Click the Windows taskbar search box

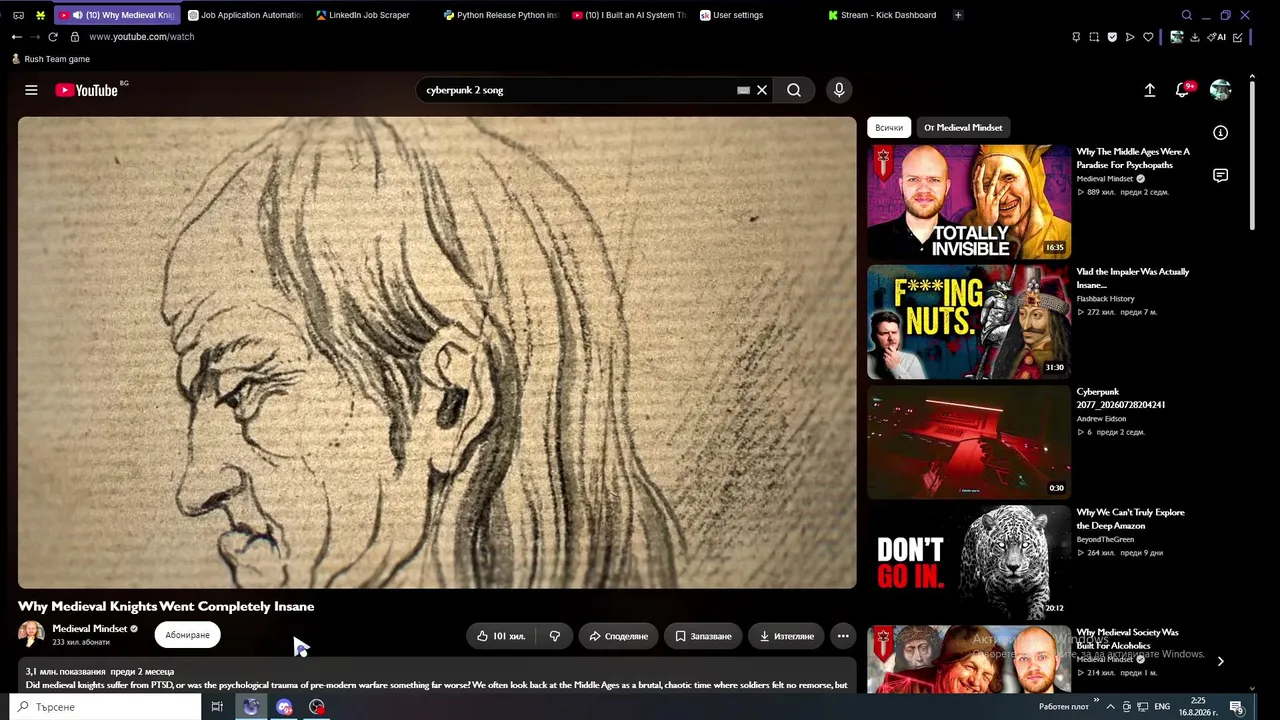(105, 707)
